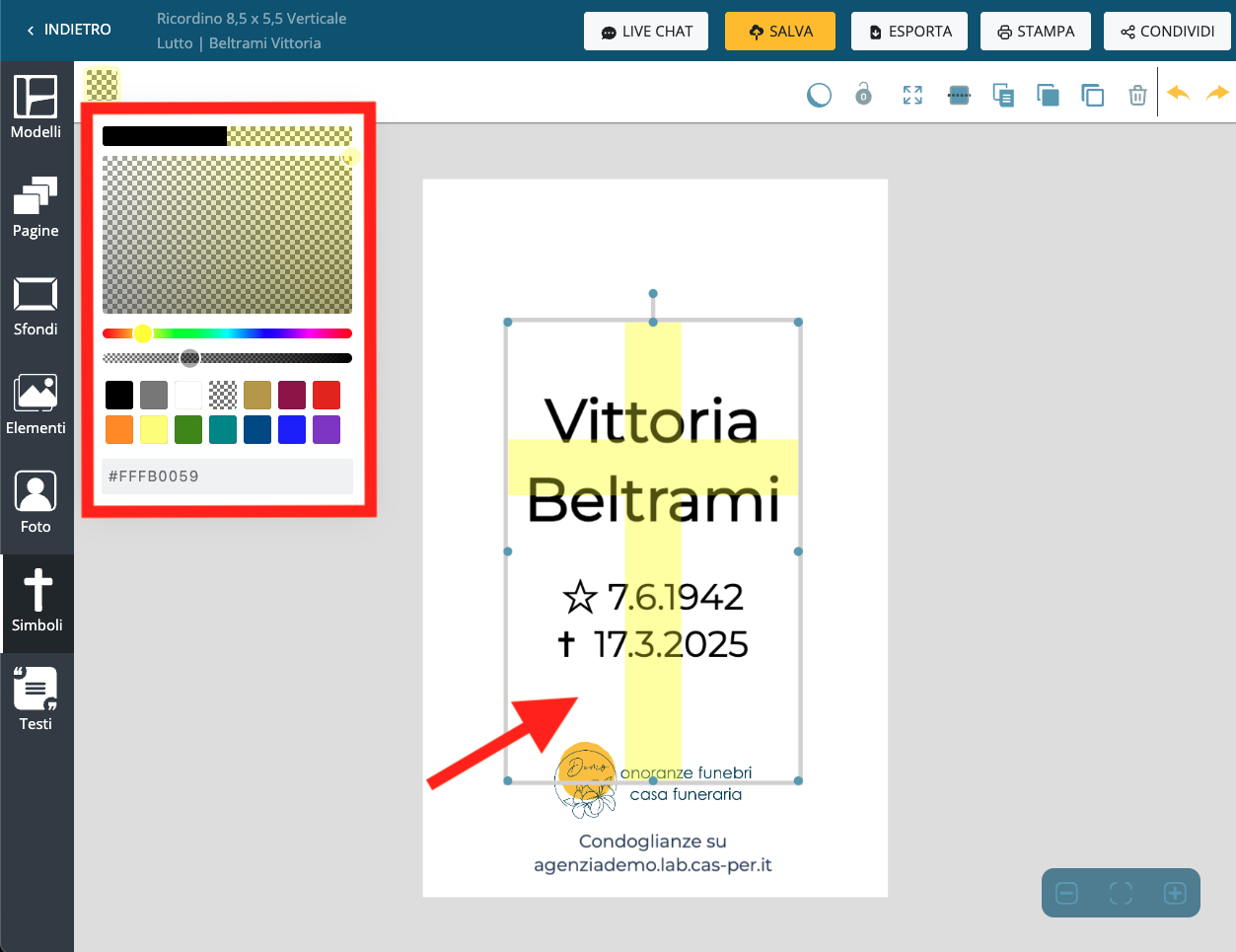Open the Modelli panel
Viewport: 1236px width, 952px height.
tap(36, 108)
